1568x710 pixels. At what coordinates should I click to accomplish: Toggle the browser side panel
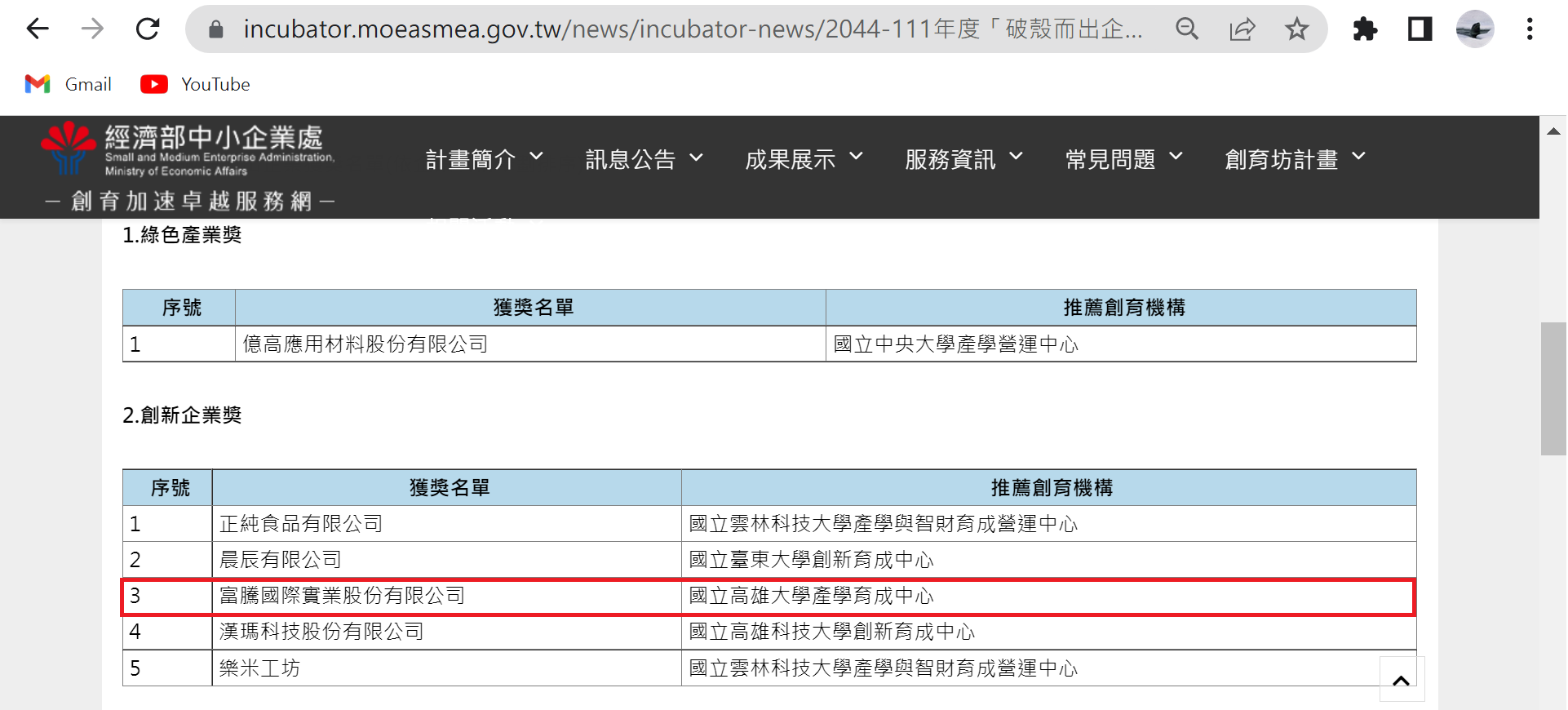(1420, 29)
